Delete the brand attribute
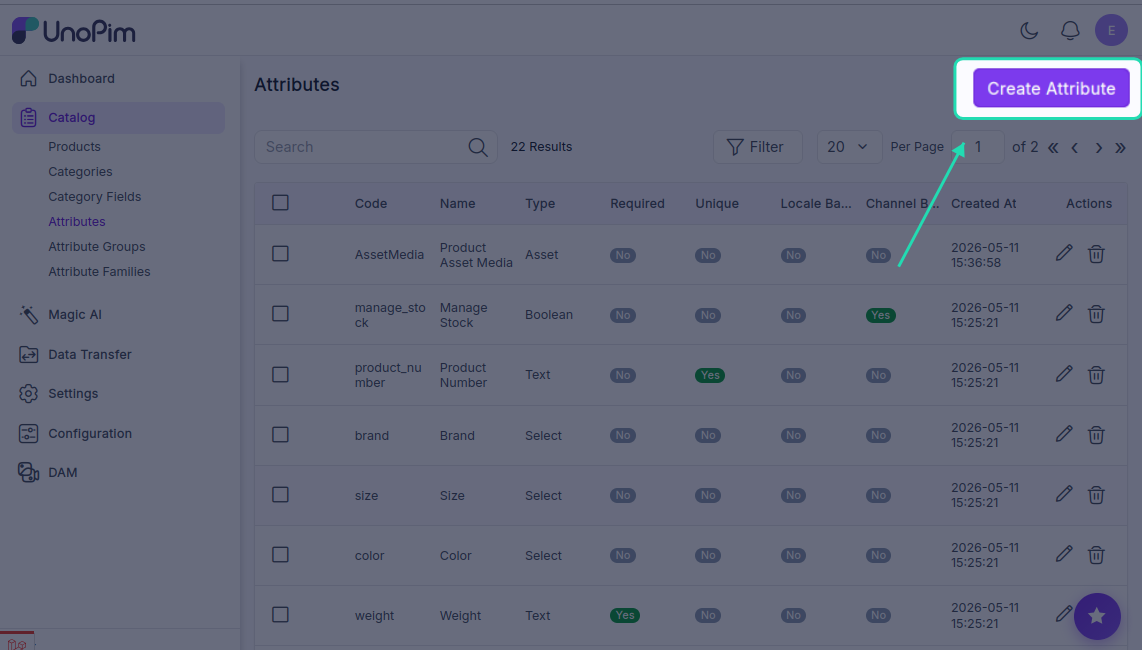The height and width of the screenshot is (650, 1142). click(x=1096, y=434)
